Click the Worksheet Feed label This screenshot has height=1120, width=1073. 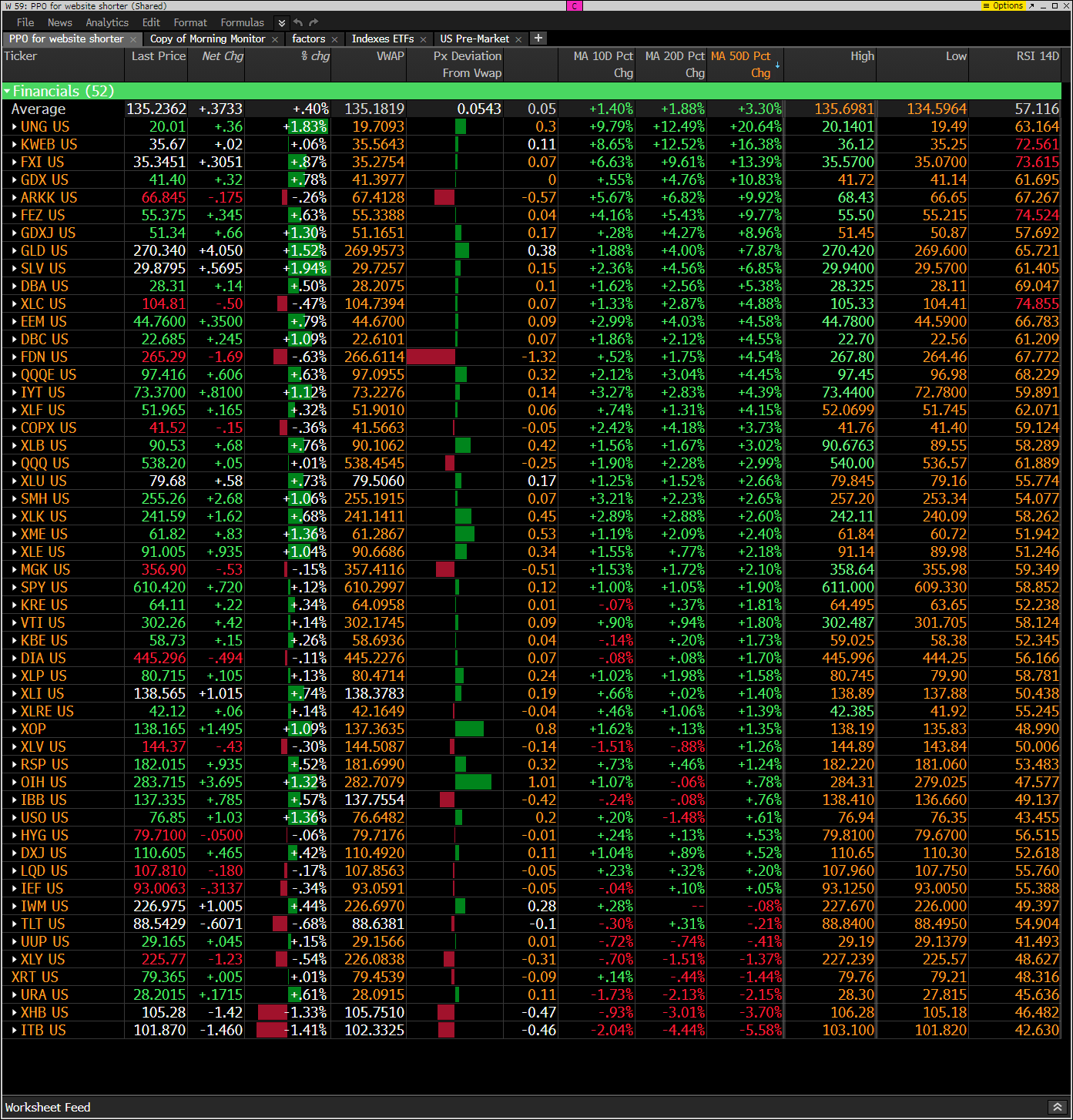click(48, 1107)
